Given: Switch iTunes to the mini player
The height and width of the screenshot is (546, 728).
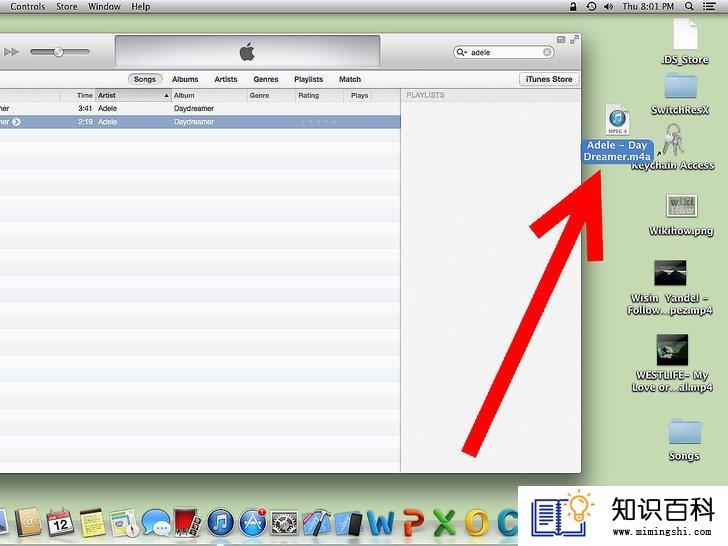Looking at the screenshot, I should [561, 40].
